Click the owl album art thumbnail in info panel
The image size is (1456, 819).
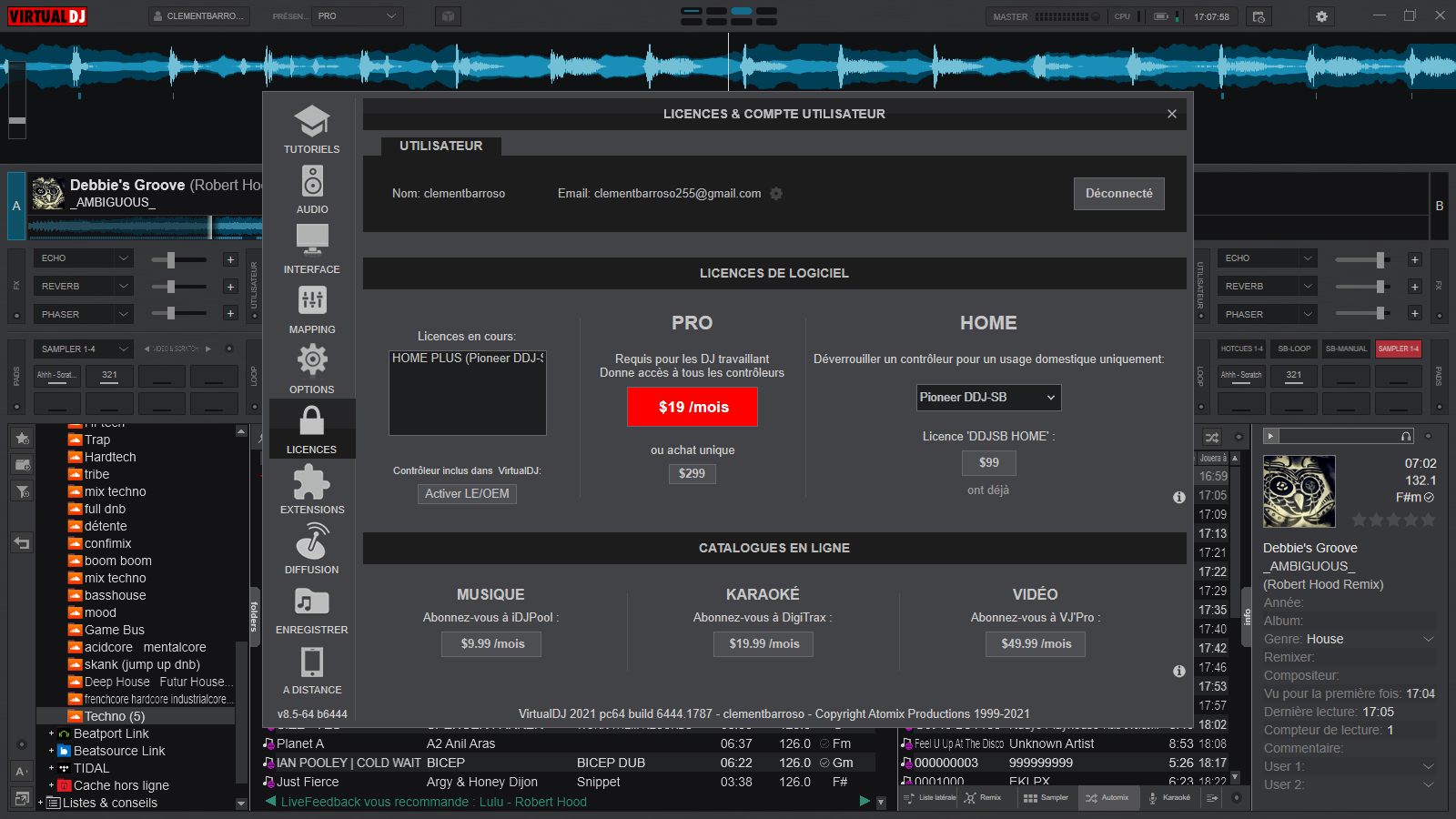pos(1299,491)
